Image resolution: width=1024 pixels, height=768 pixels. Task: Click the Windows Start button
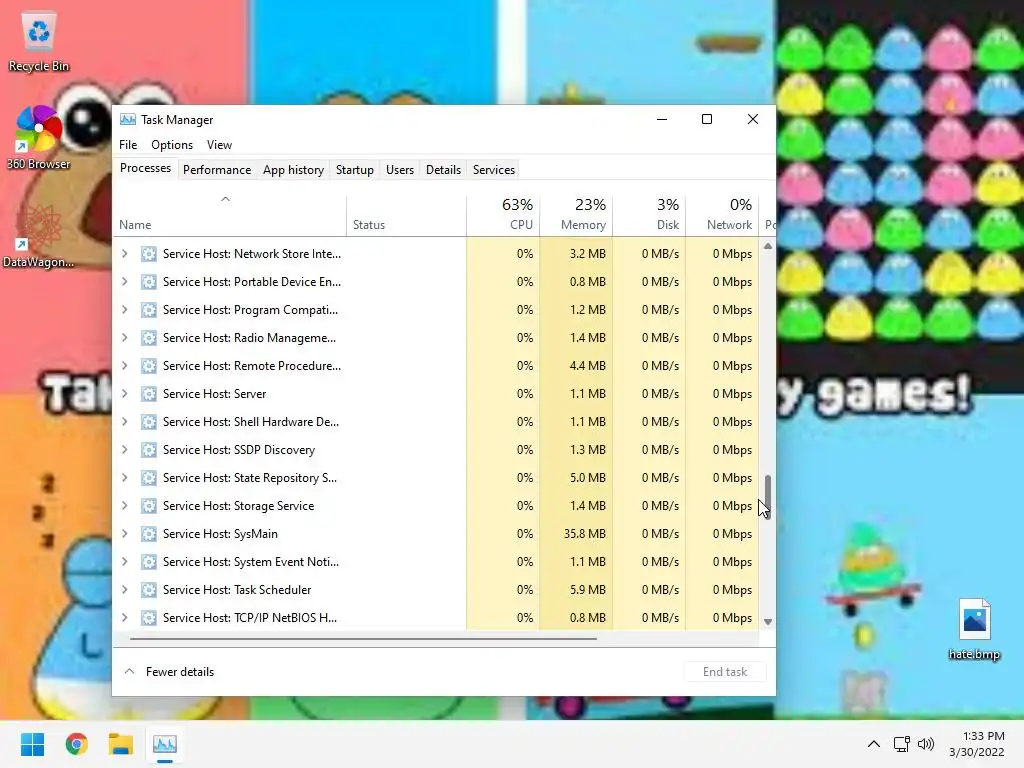(x=33, y=744)
